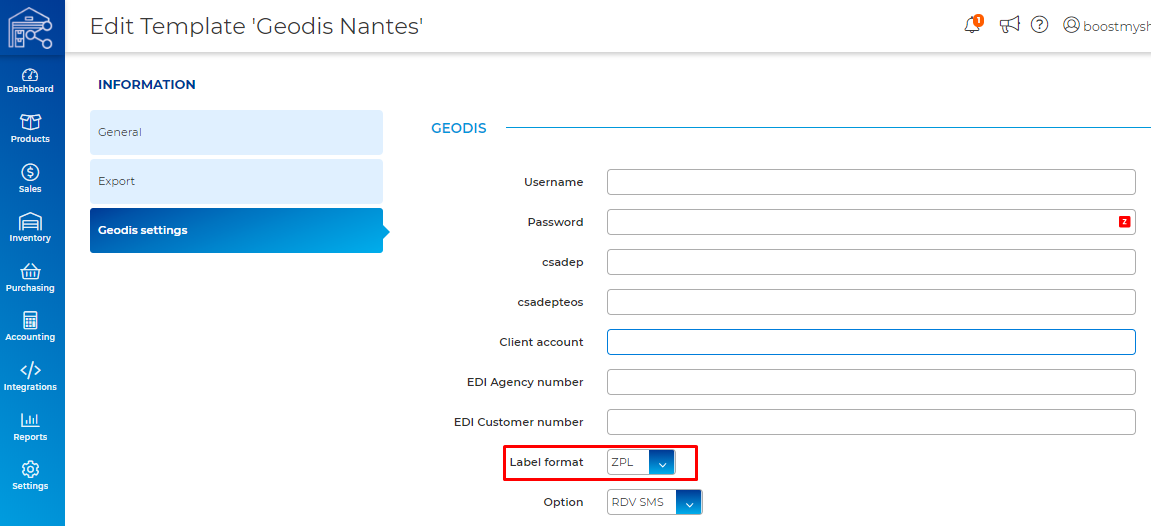
Task: Click the 'Label format' label text
Action: [x=547, y=462]
